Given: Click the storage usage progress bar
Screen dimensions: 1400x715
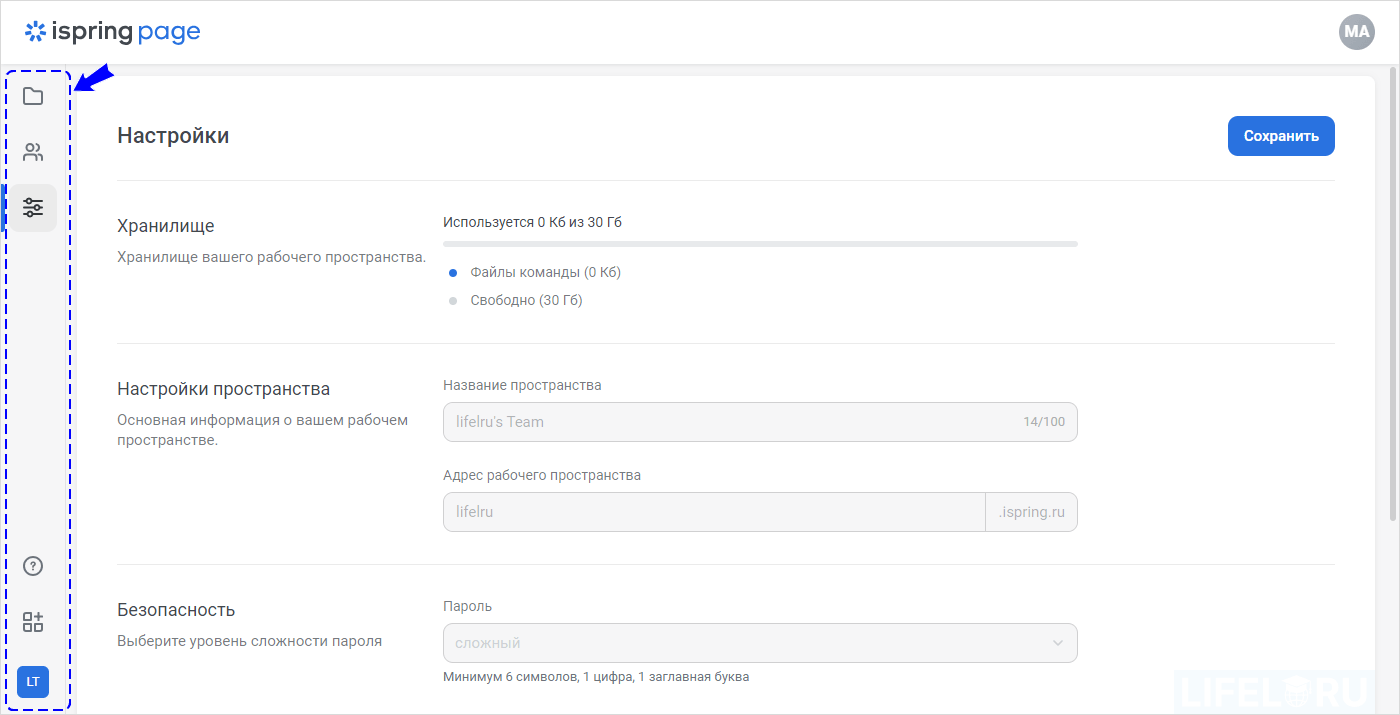Looking at the screenshot, I should pos(760,243).
